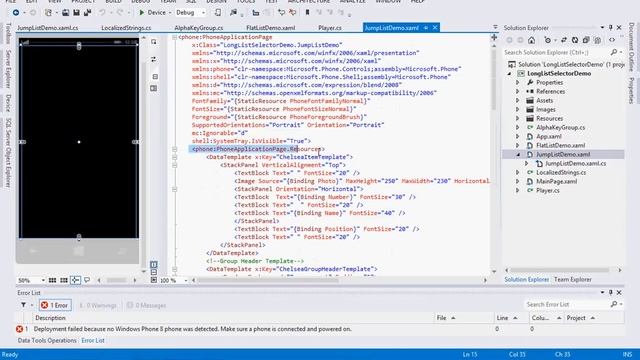Toggle the 0 Messages filter button
Image resolution: width=640 pixels, height=360 pixels.
(x=147, y=305)
